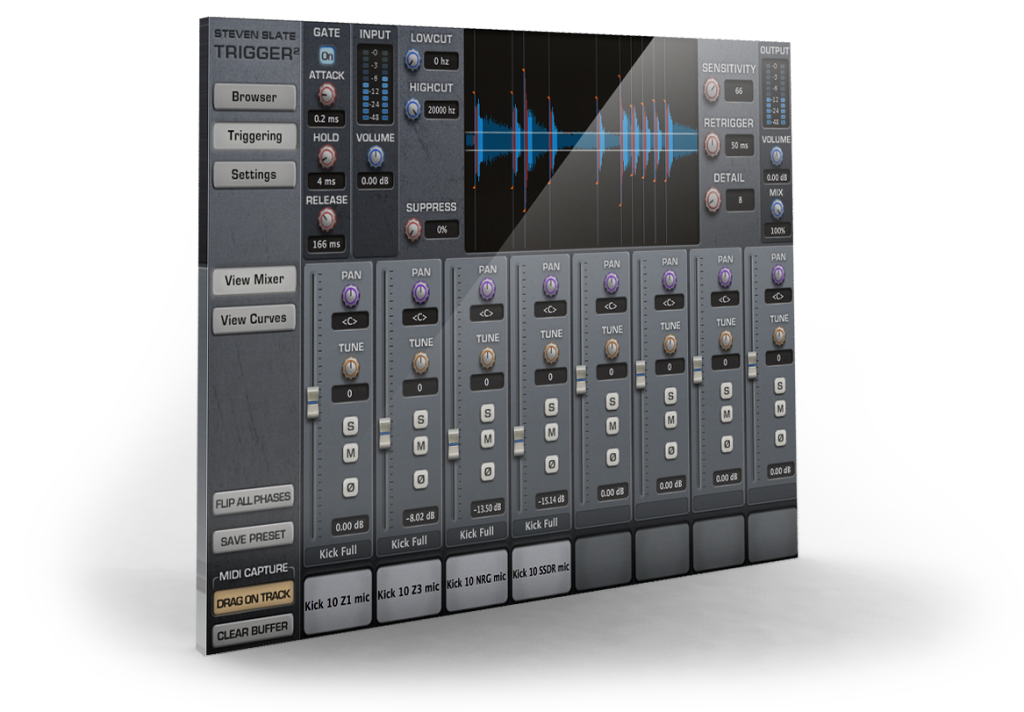This screenshot has width=1024, height=712.
Task: Click the waveform display
Action: click(581, 139)
